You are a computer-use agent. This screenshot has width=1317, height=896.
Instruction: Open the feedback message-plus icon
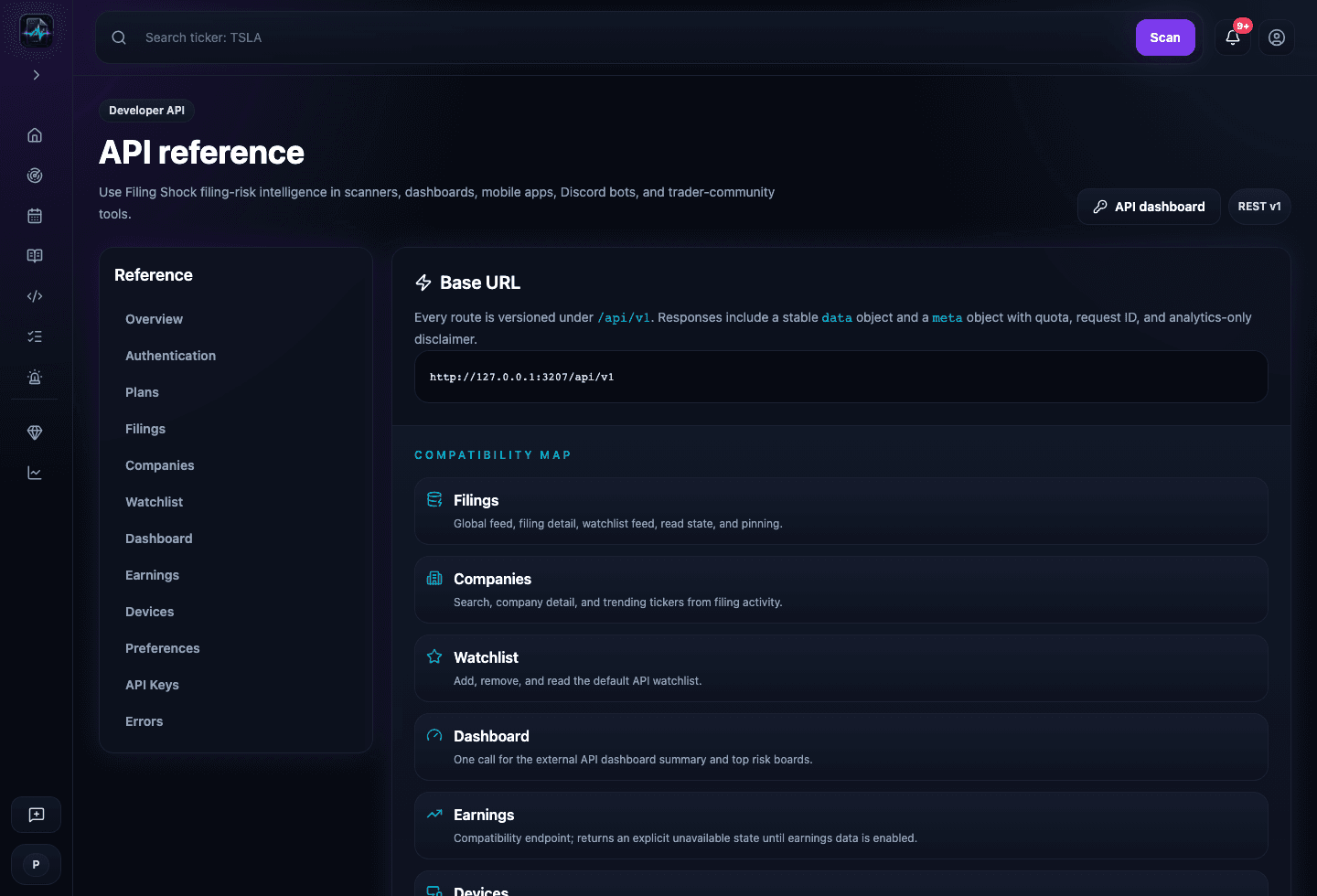pos(37,815)
